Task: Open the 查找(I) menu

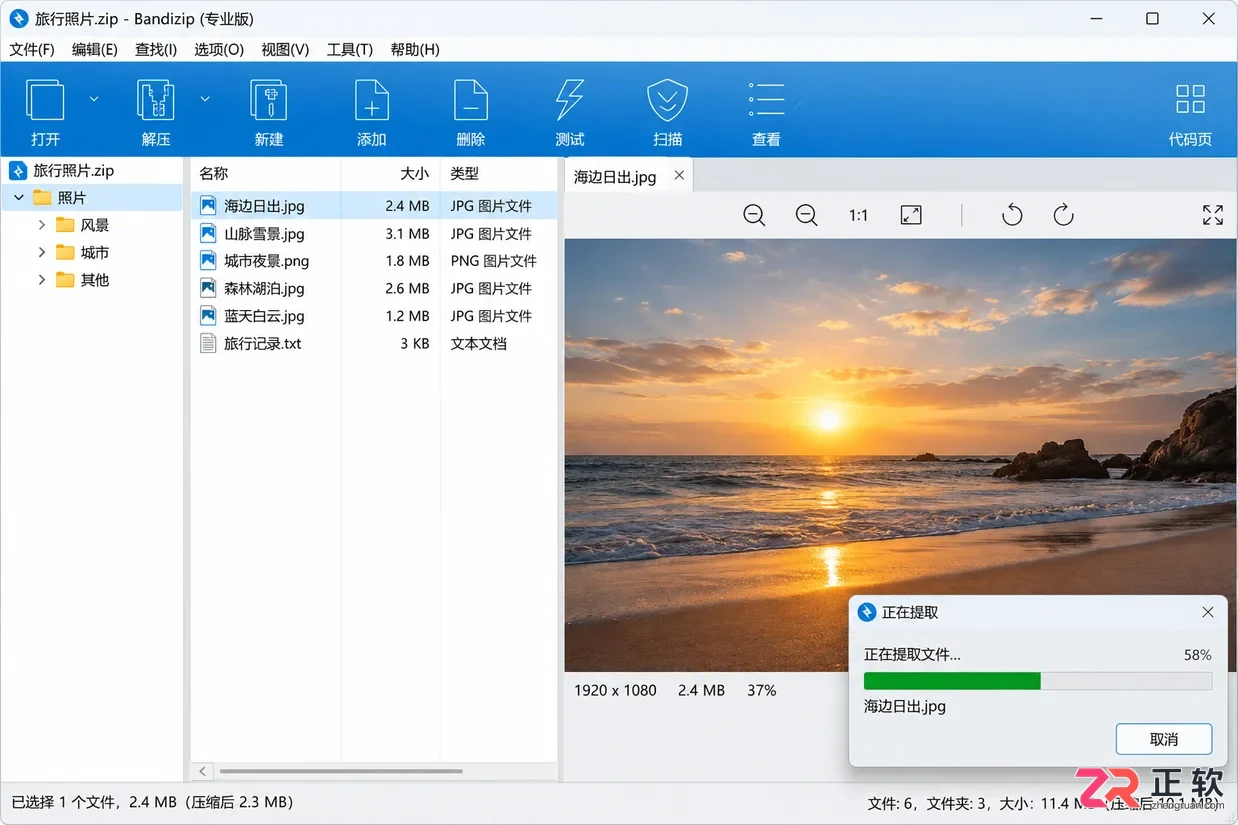Action: pos(156,49)
